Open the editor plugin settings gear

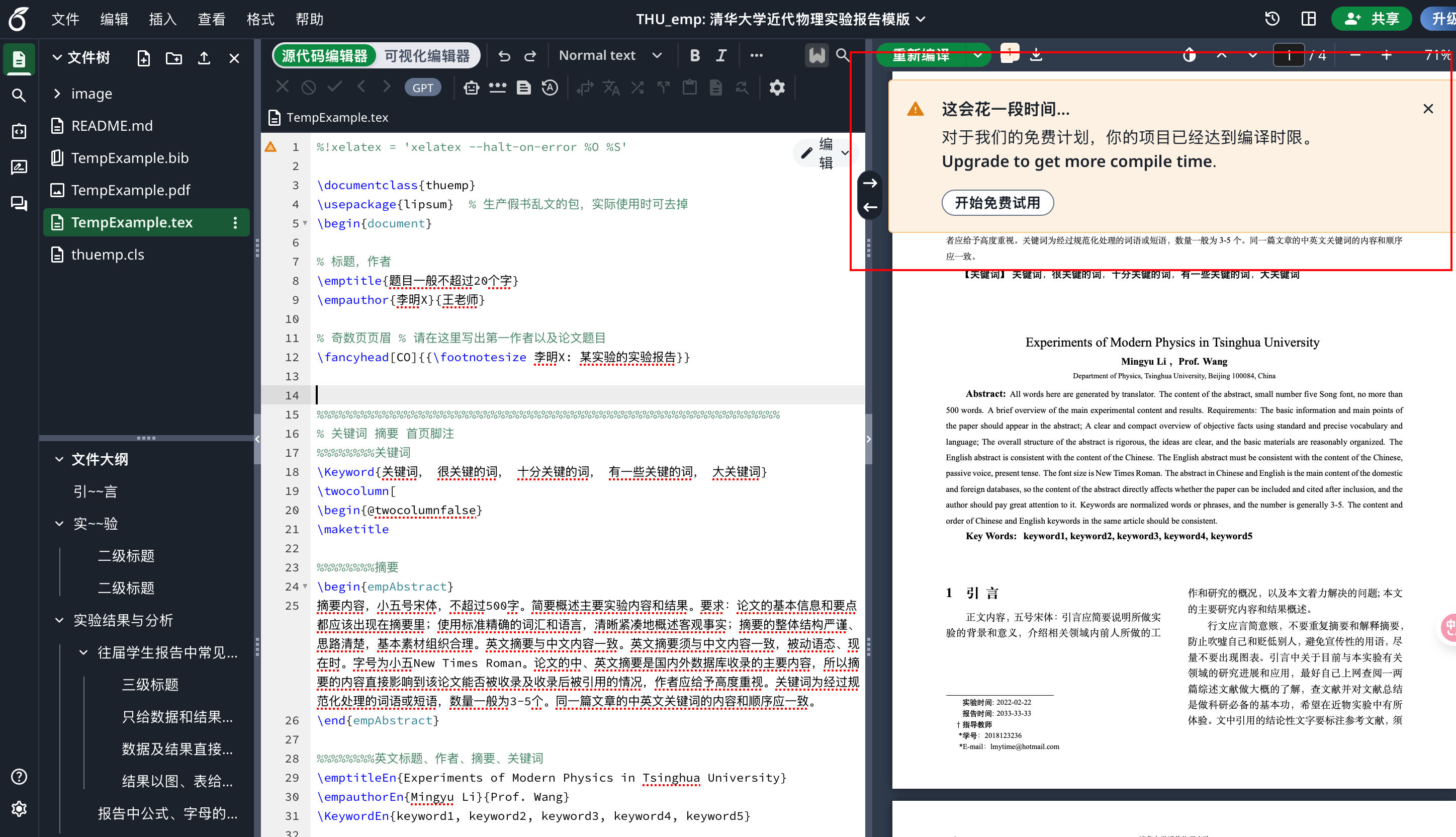(777, 88)
